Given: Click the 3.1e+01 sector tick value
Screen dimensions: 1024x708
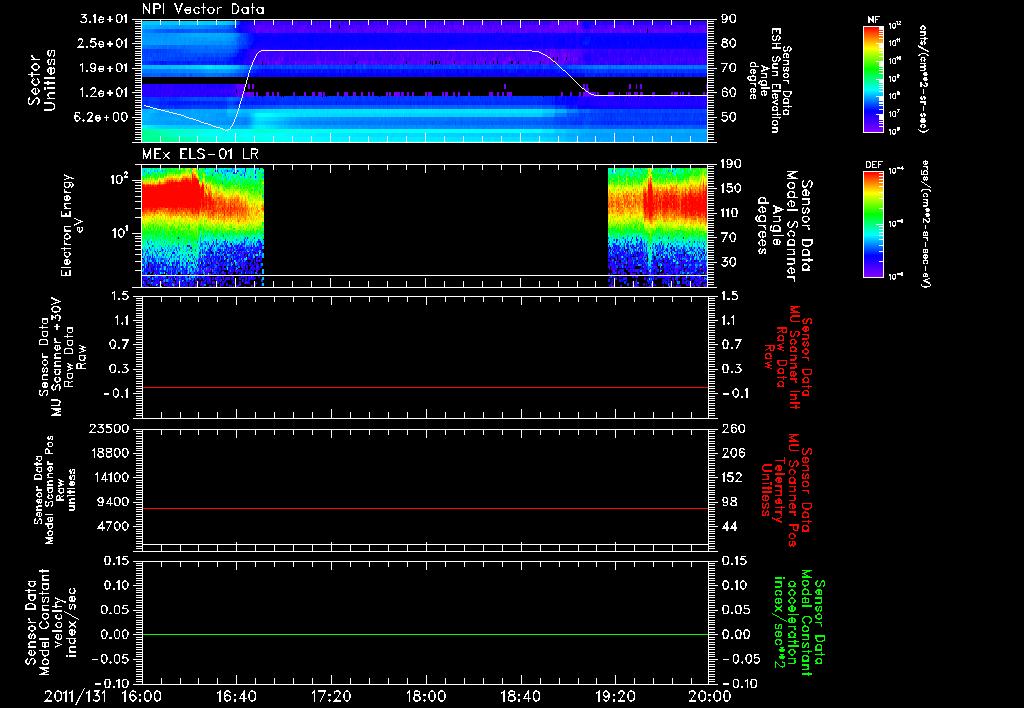Looking at the screenshot, I should point(104,19).
